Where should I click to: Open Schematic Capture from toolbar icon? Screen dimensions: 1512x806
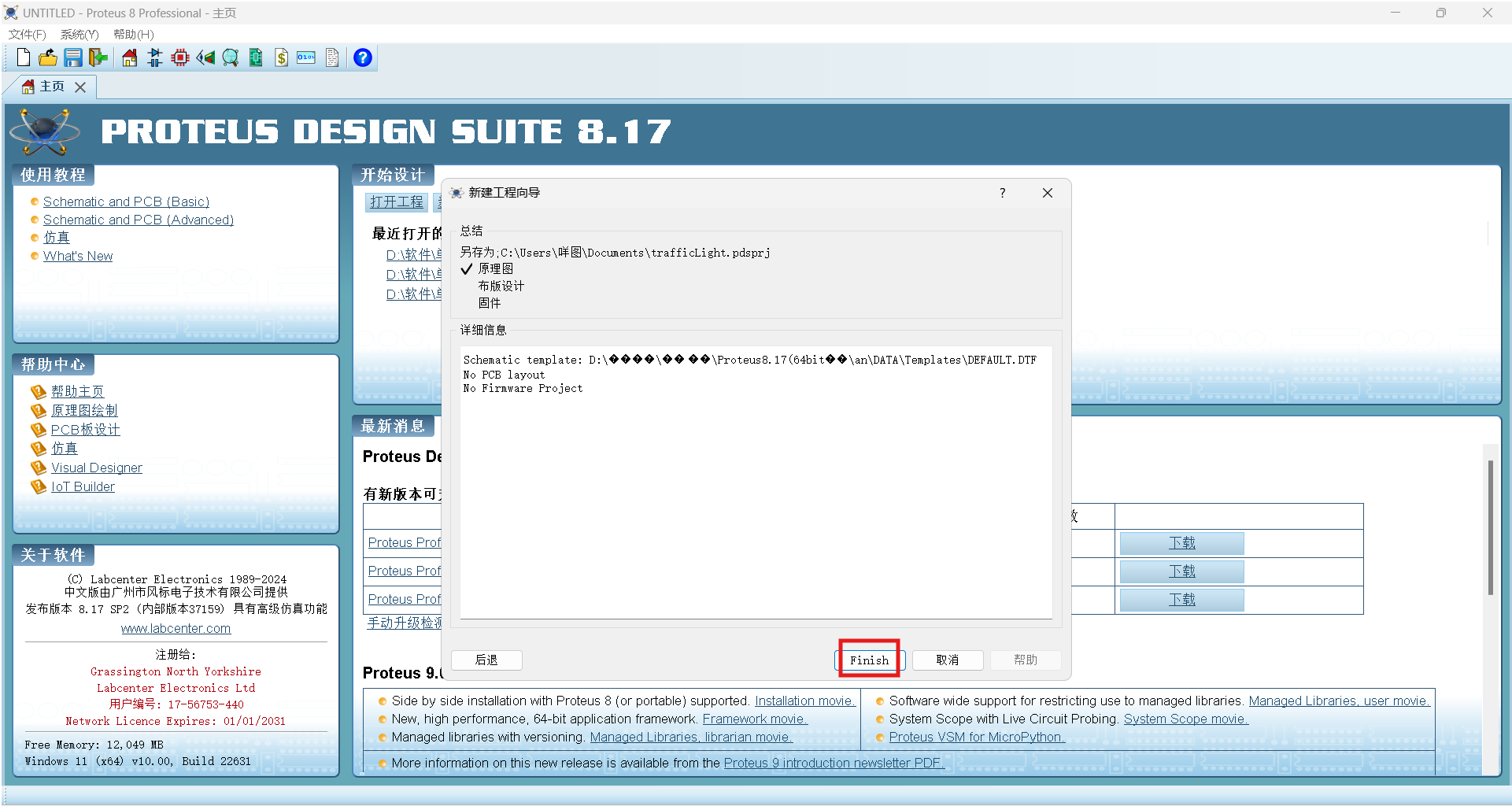tap(155, 57)
